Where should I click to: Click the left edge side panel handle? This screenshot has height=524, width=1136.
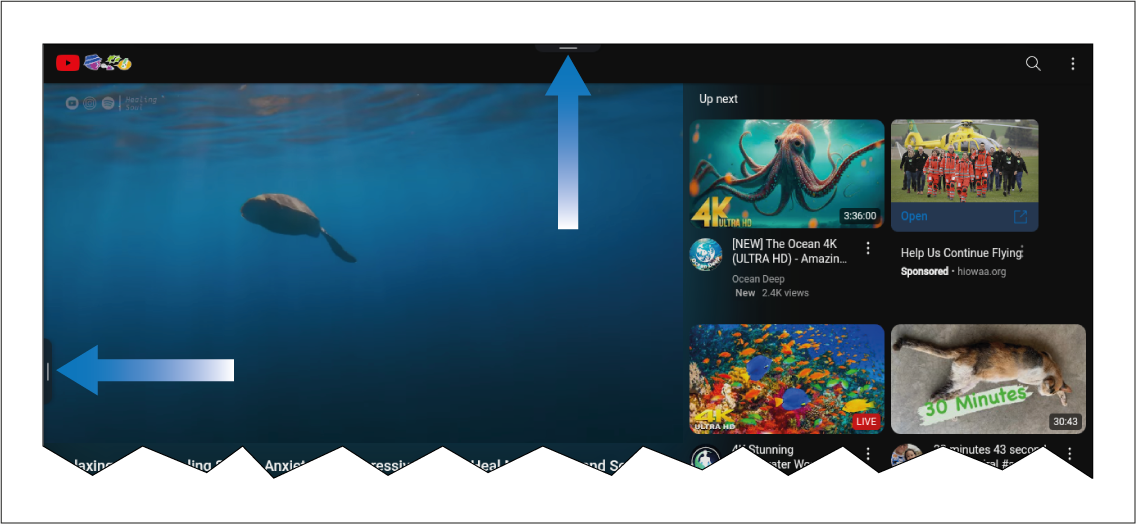click(x=48, y=372)
